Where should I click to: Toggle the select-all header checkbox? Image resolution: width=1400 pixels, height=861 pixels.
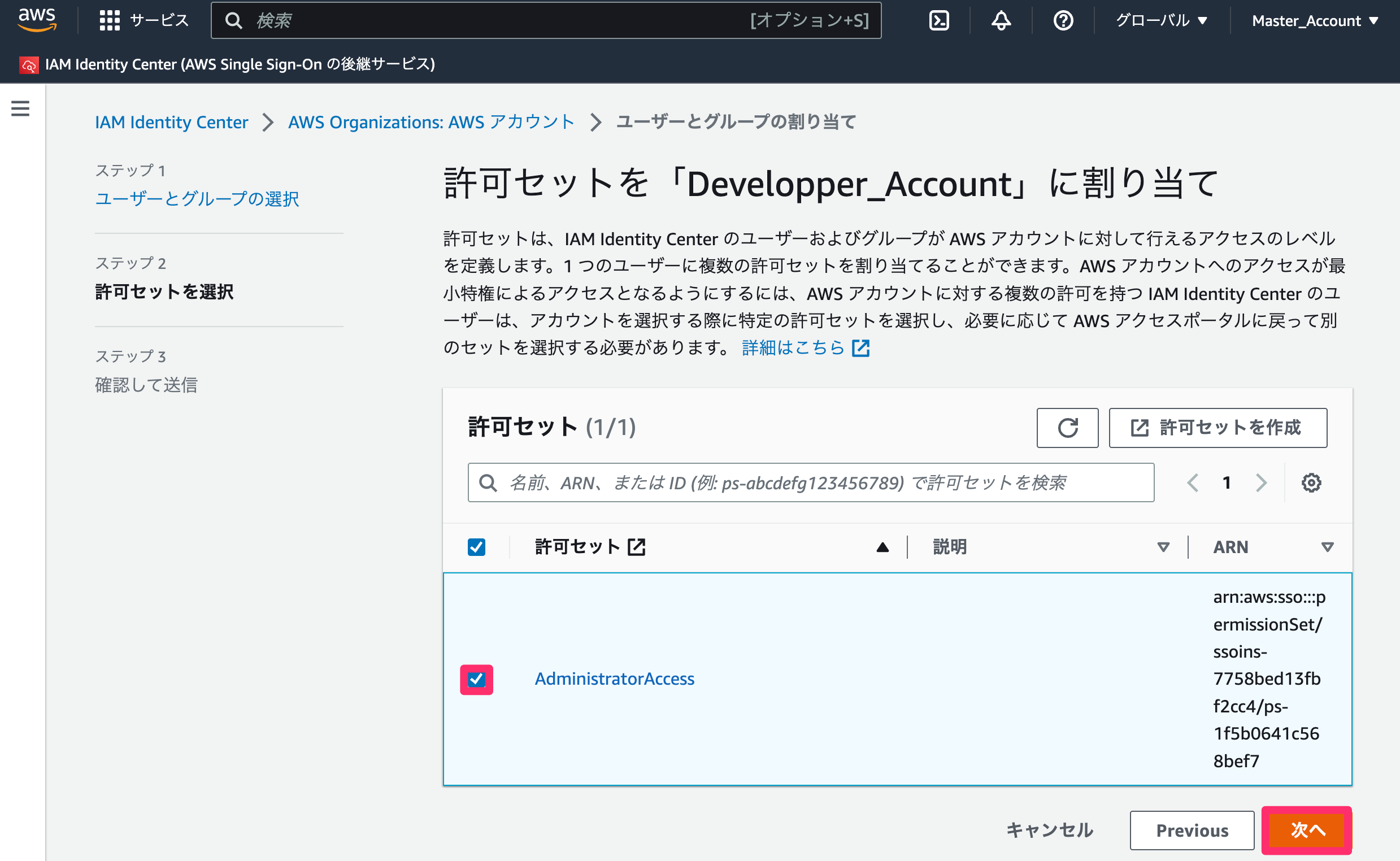476,547
